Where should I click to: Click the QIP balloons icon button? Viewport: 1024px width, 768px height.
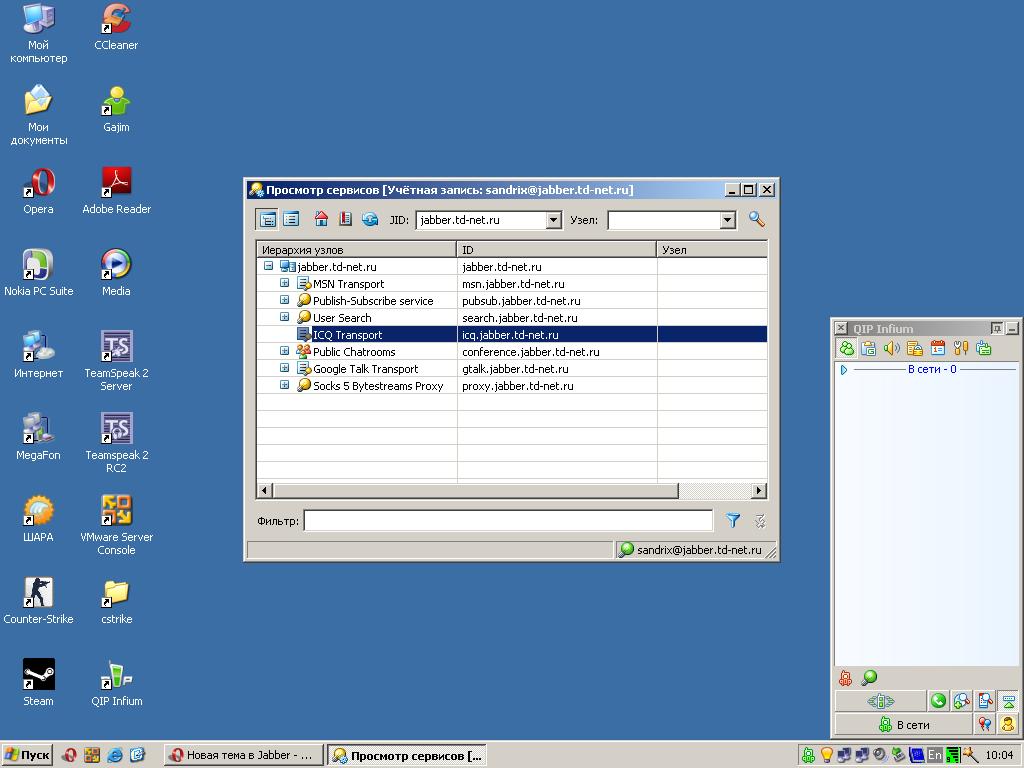coord(985,724)
